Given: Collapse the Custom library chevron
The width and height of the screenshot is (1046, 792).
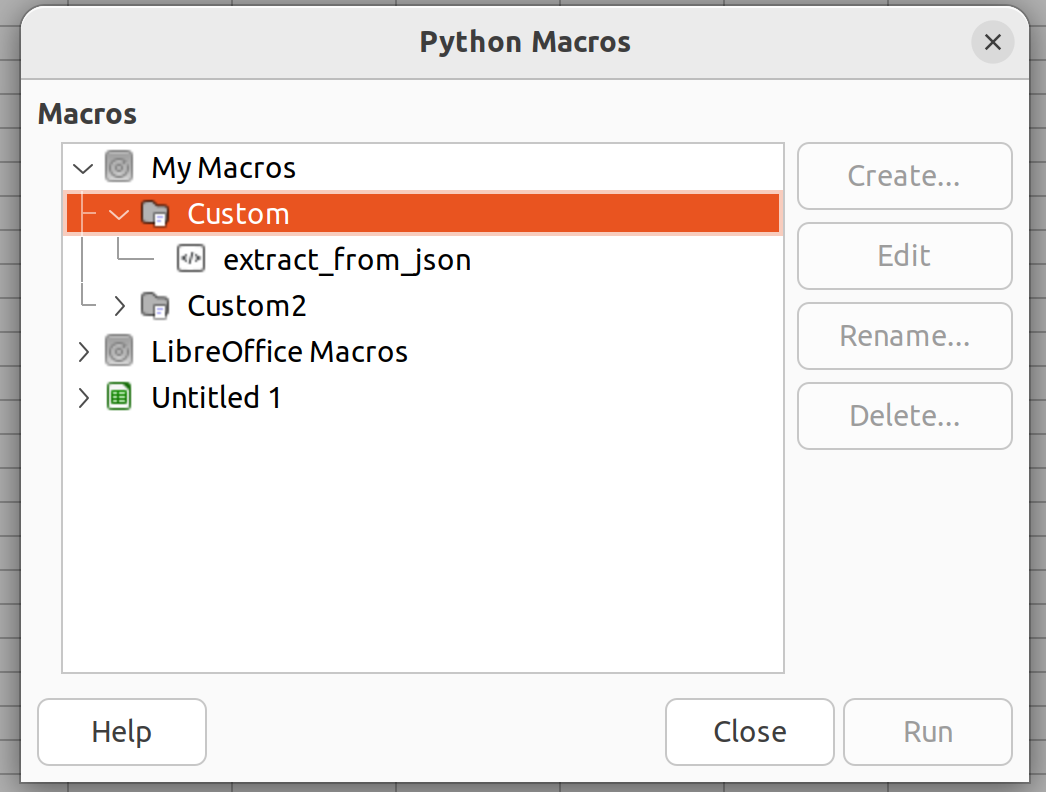Looking at the screenshot, I should click(x=119, y=214).
